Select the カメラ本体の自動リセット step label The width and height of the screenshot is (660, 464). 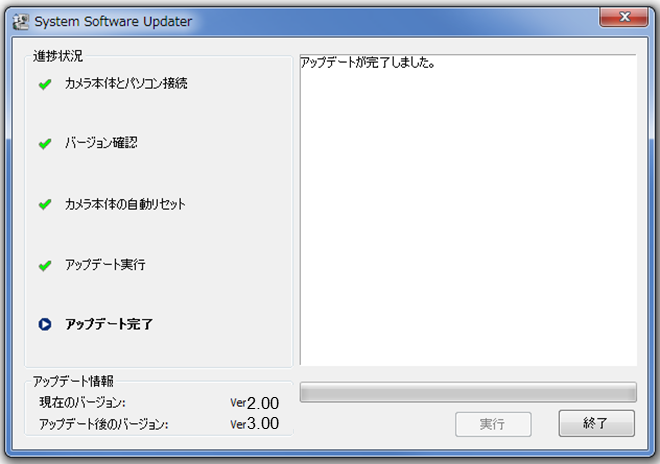point(125,204)
